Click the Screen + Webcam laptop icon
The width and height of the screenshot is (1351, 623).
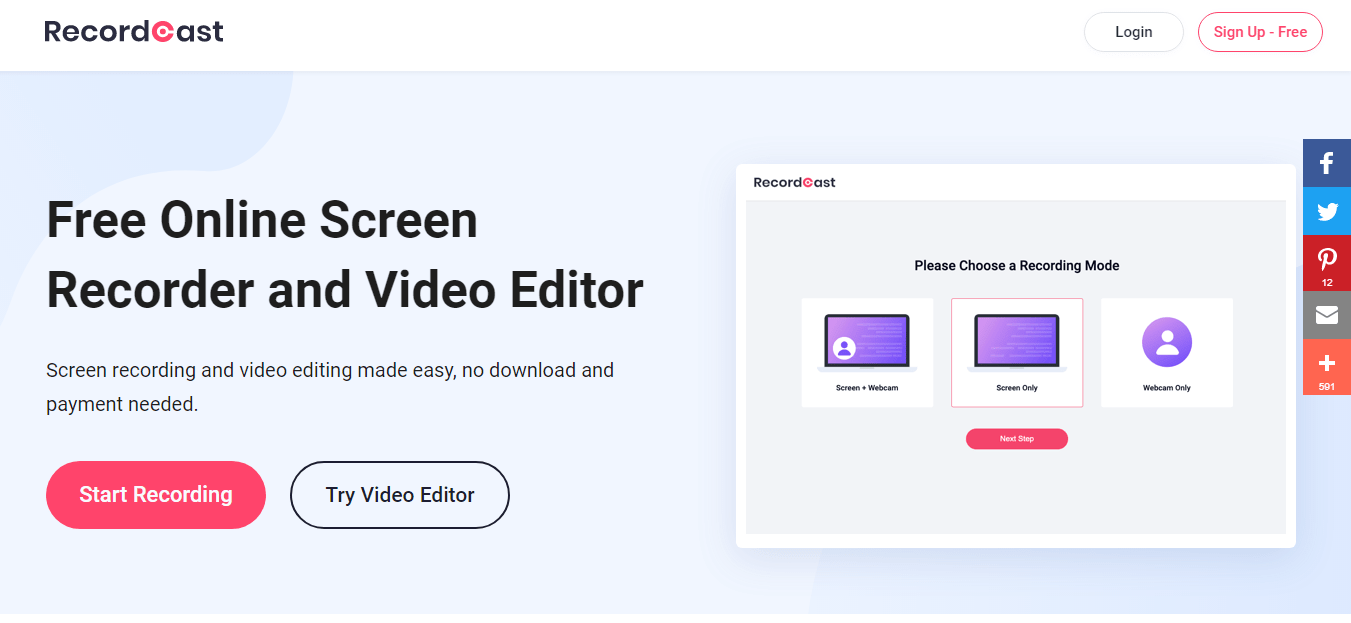(866, 342)
